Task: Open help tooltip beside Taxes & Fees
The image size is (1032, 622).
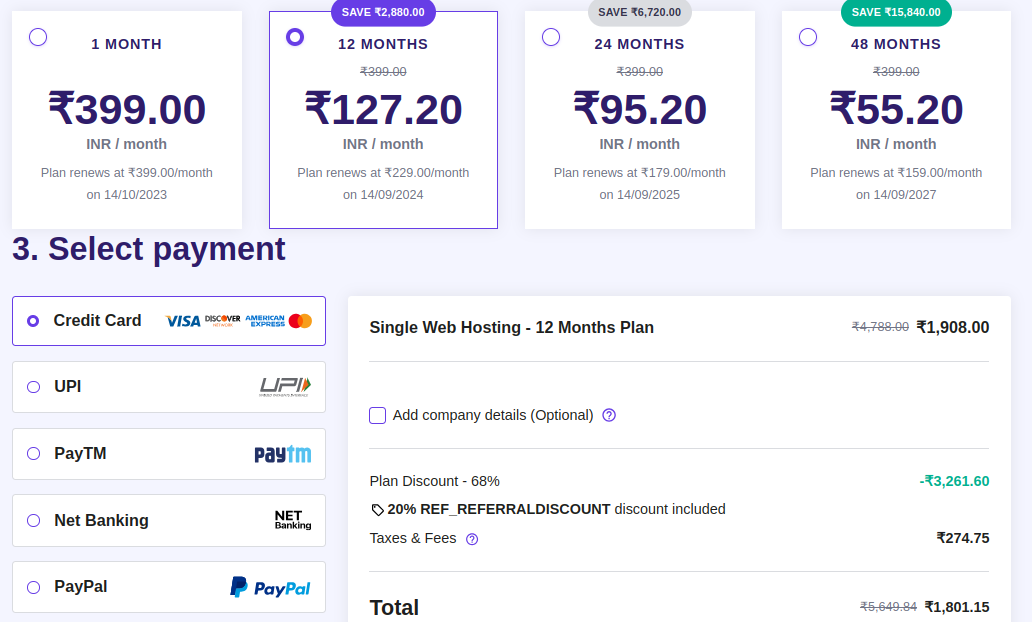Action: 472,539
